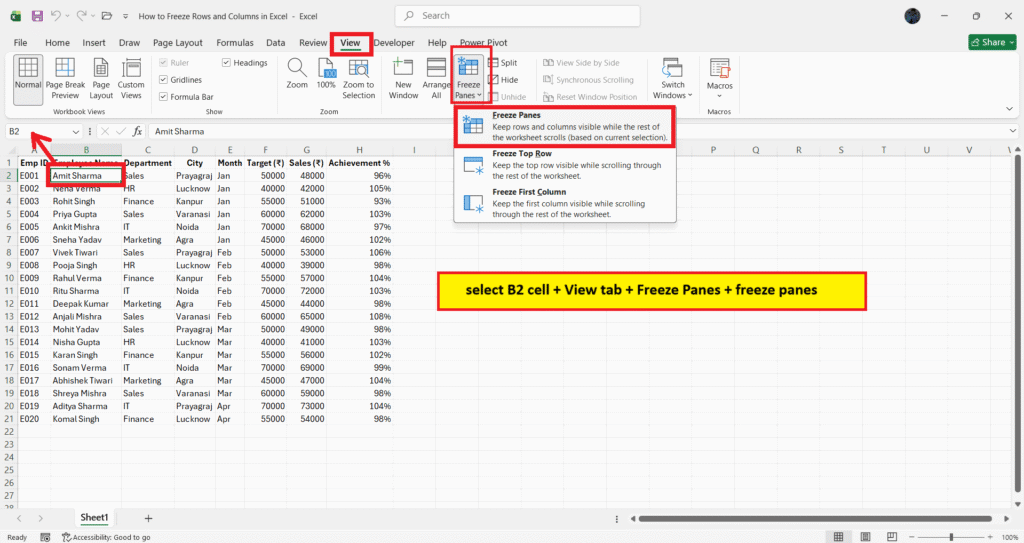
Task: Choose Freeze Top Row option
Action: [x=565, y=165]
